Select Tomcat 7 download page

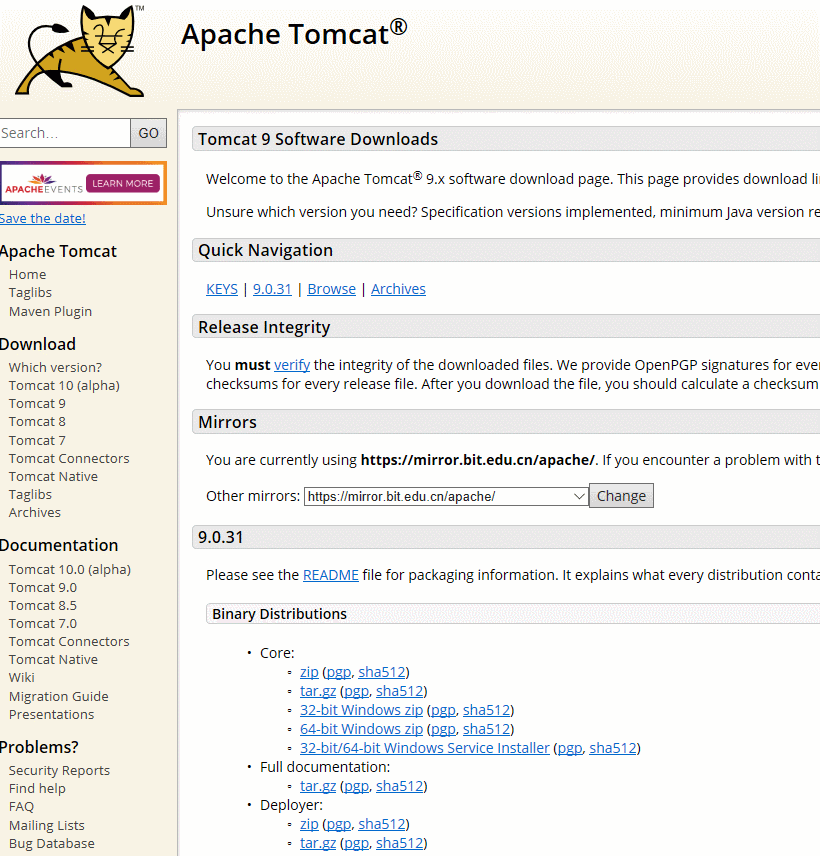pyautogui.click(x=37, y=440)
